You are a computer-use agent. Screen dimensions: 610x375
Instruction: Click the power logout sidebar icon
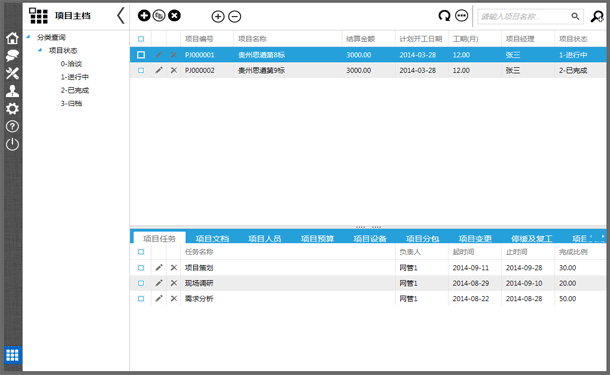(12, 144)
